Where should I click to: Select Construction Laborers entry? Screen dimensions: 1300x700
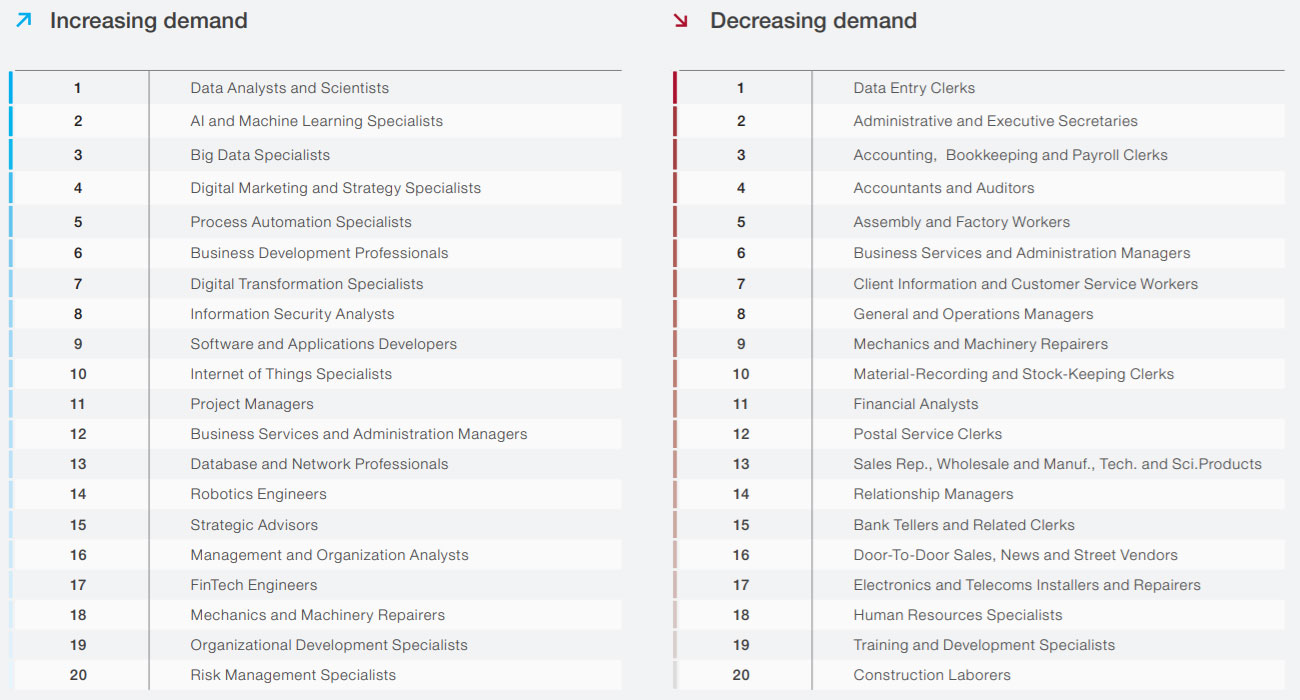coord(931,675)
